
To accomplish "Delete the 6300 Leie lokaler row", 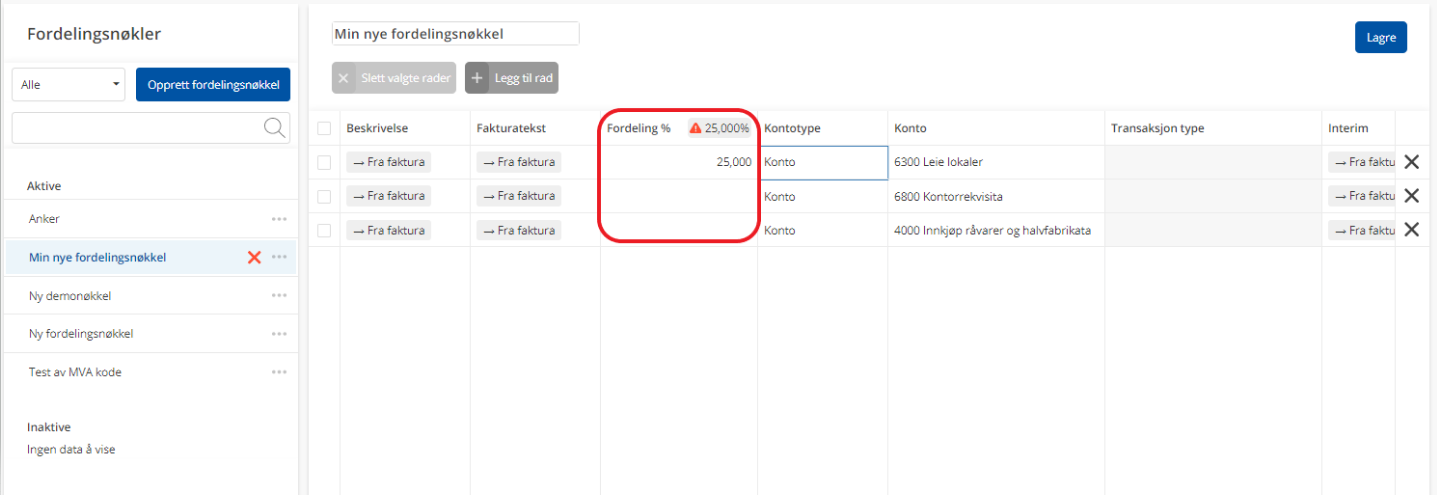I will click(x=1411, y=162).
